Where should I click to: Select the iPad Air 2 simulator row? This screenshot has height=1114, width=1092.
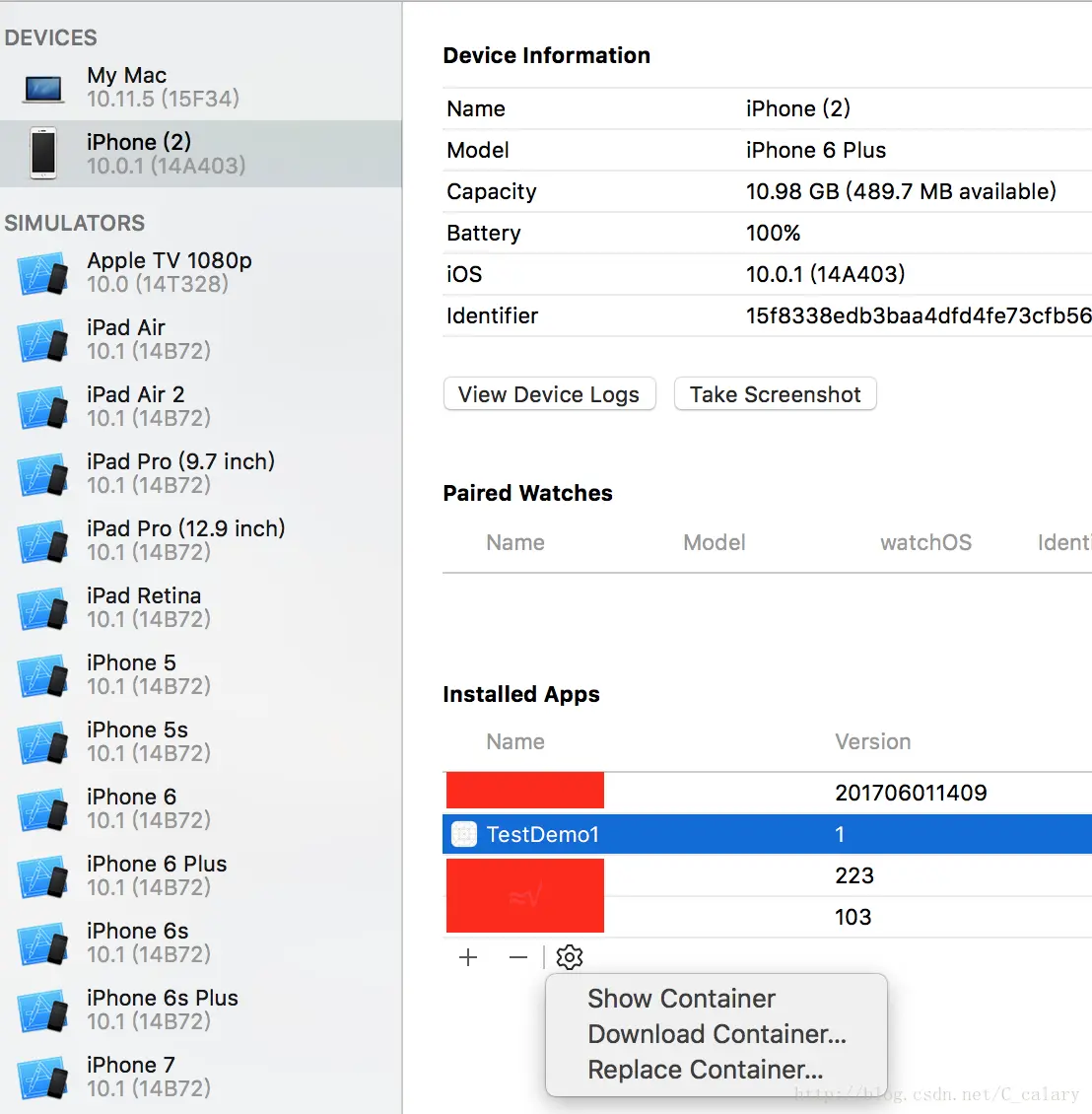click(201, 406)
